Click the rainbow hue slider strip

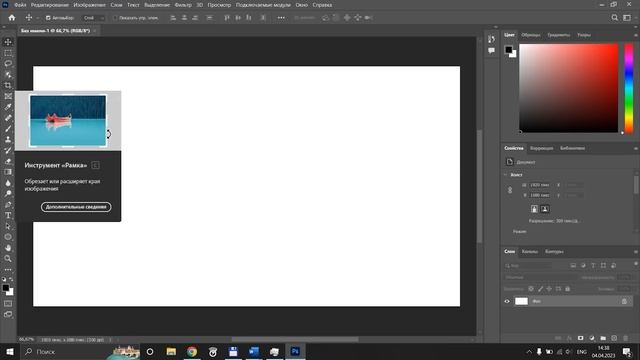(x=629, y=88)
